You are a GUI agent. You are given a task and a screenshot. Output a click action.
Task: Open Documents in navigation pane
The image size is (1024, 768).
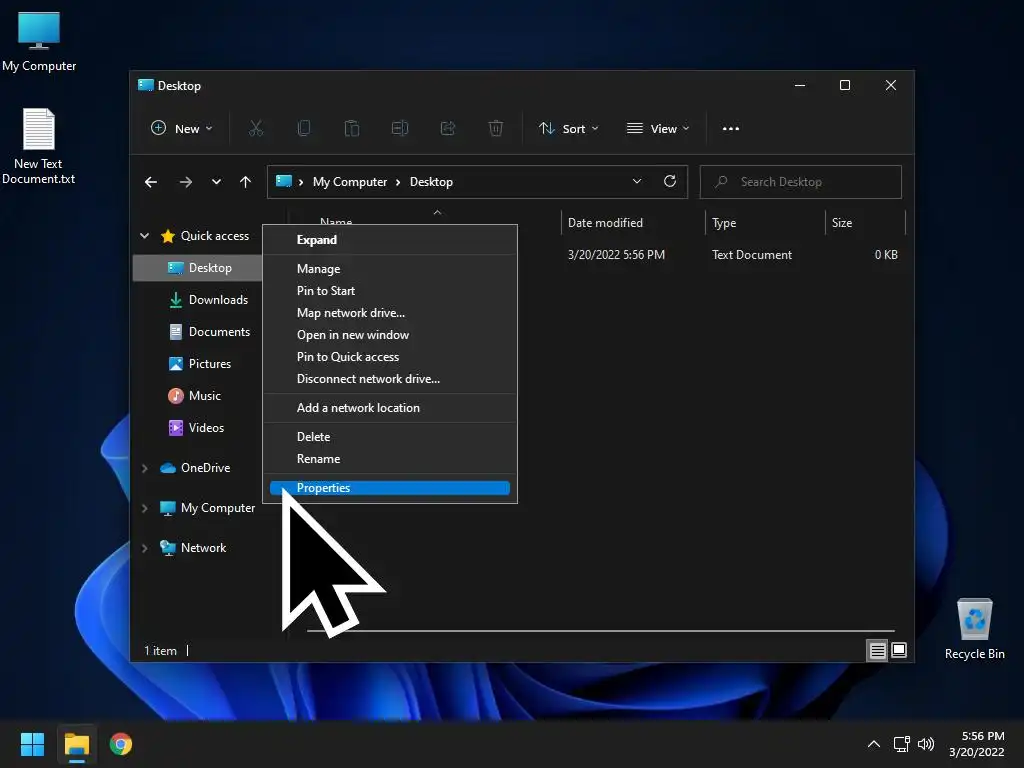(x=209, y=332)
